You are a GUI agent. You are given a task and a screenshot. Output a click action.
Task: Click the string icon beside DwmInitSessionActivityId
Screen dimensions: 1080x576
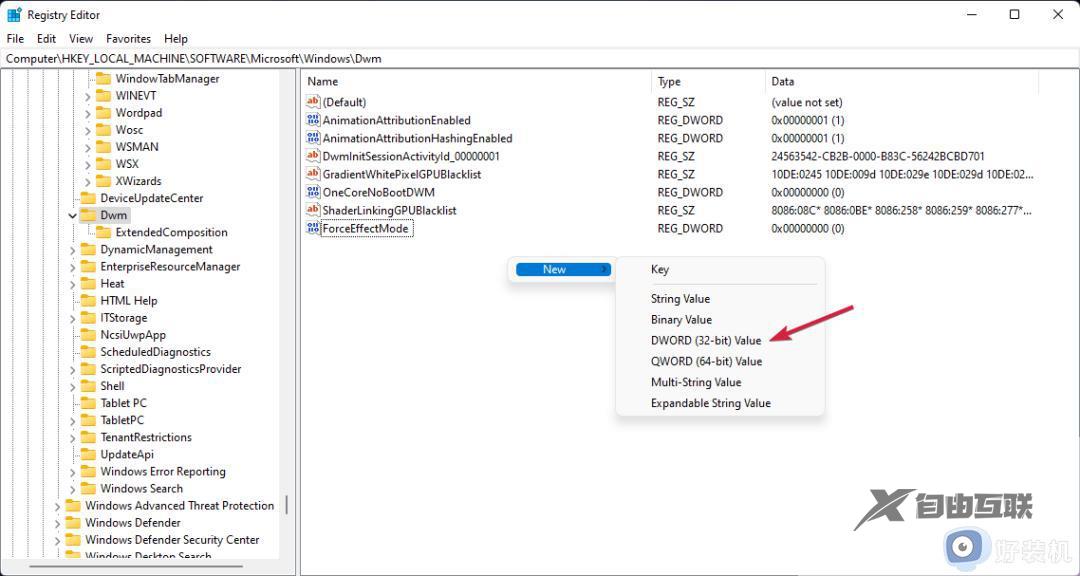(x=314, y=156)
